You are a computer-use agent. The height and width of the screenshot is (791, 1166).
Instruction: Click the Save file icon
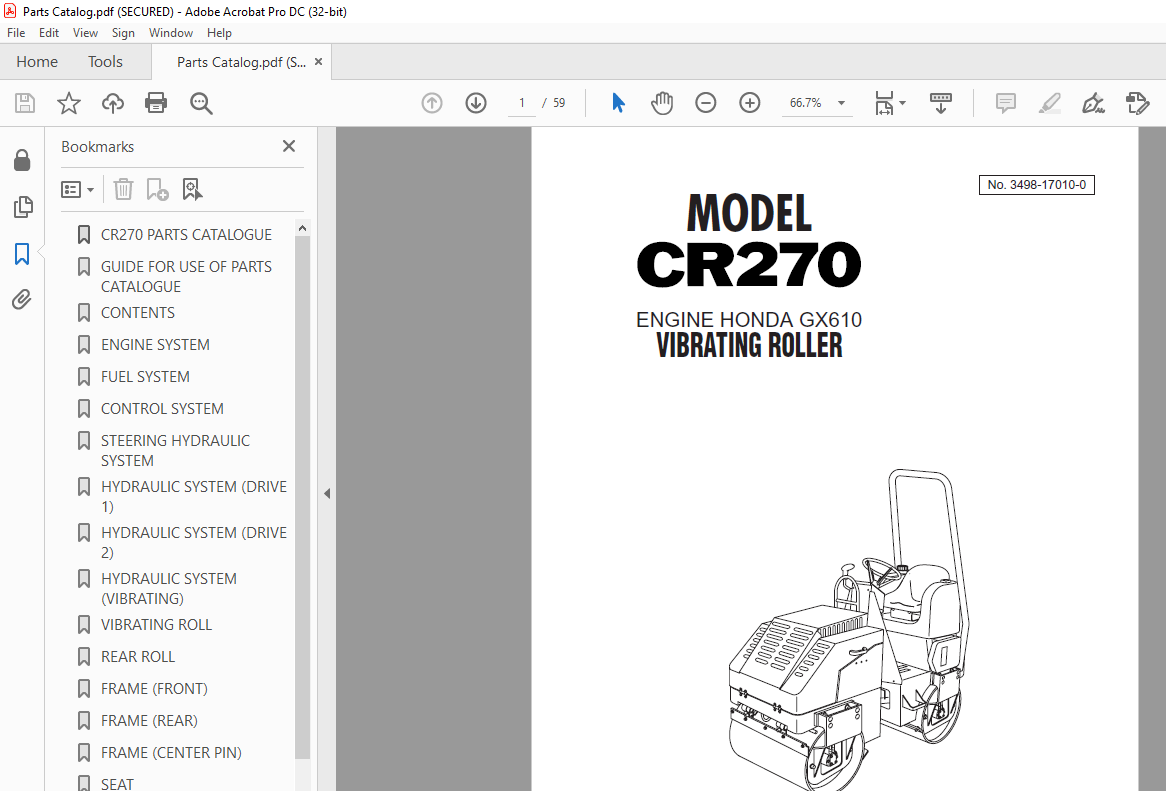pyautogui.click(x=25, y=103)
